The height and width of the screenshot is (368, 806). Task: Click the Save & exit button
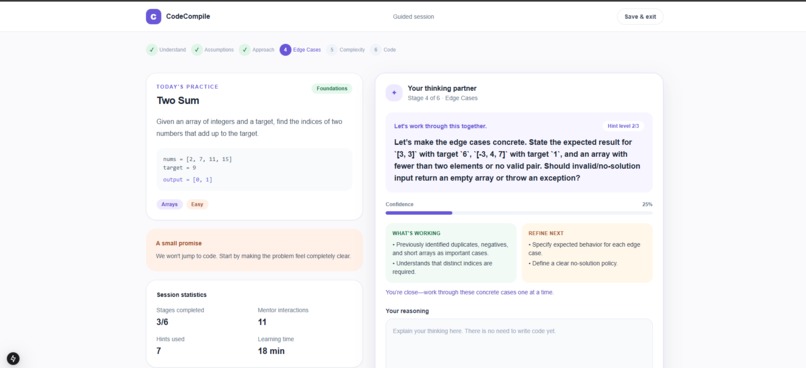point(640,16)
